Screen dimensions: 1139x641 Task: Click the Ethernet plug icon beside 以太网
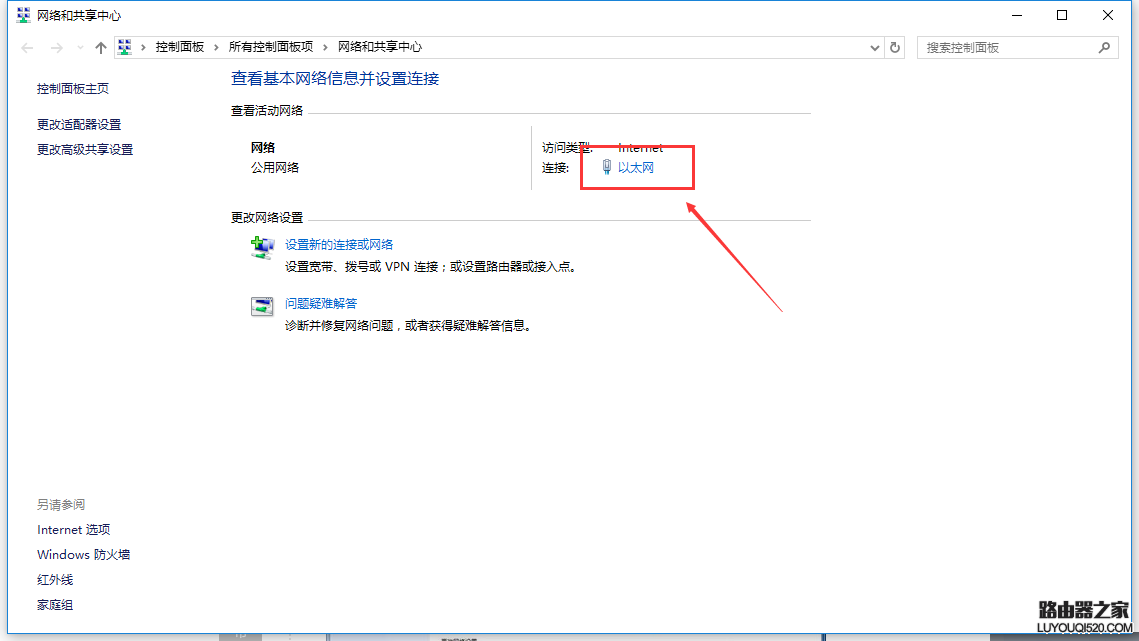point(607,167)
